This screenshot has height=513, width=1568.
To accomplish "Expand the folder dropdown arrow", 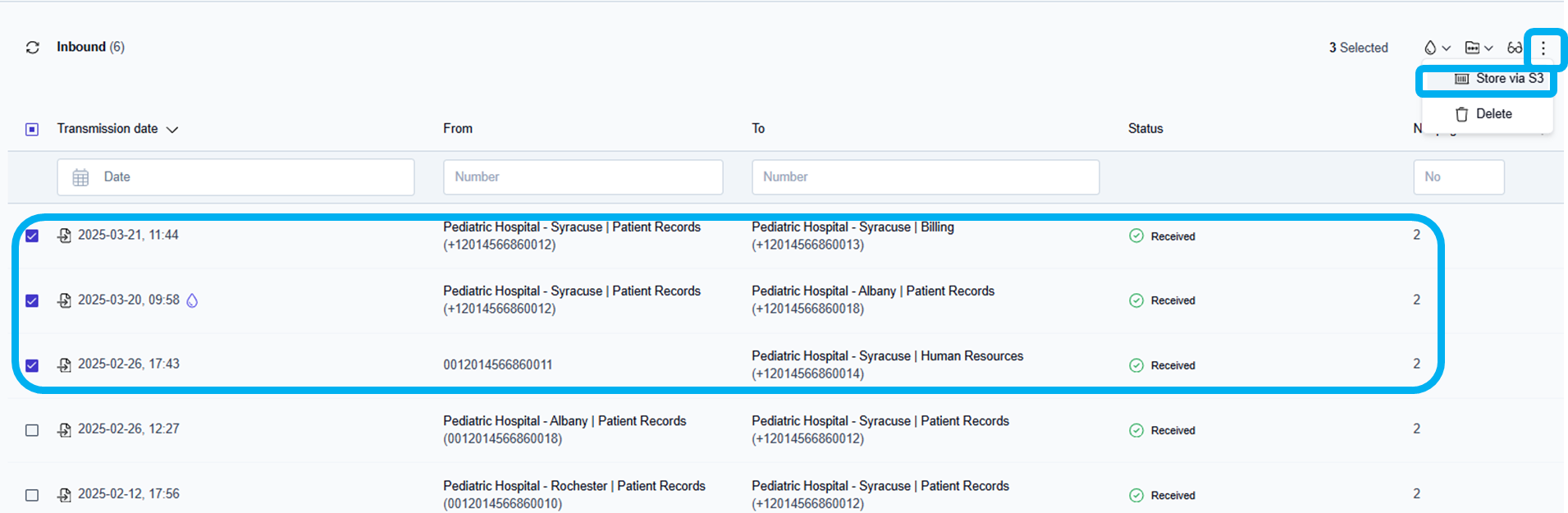I will point(1488,48).
